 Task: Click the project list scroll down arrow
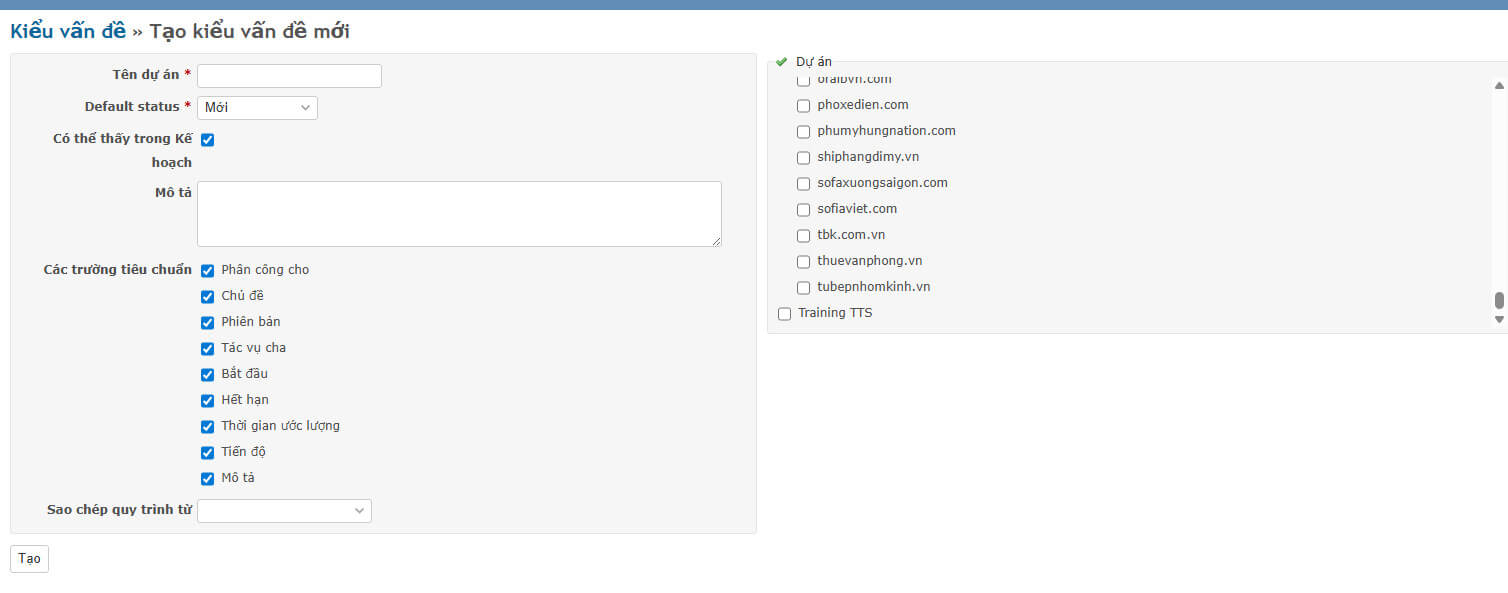pyautogui.click(x=1499, y=319)
